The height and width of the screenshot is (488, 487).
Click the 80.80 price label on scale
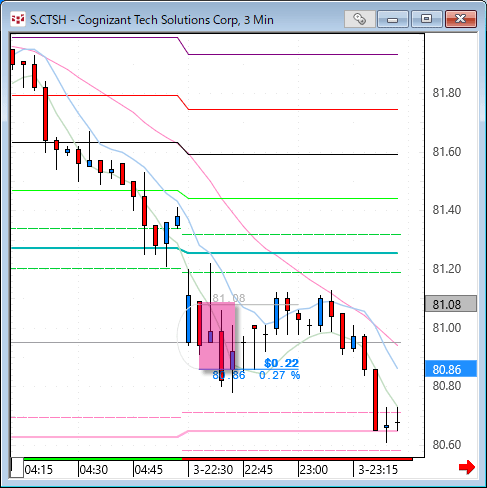[x=447, y=386]
